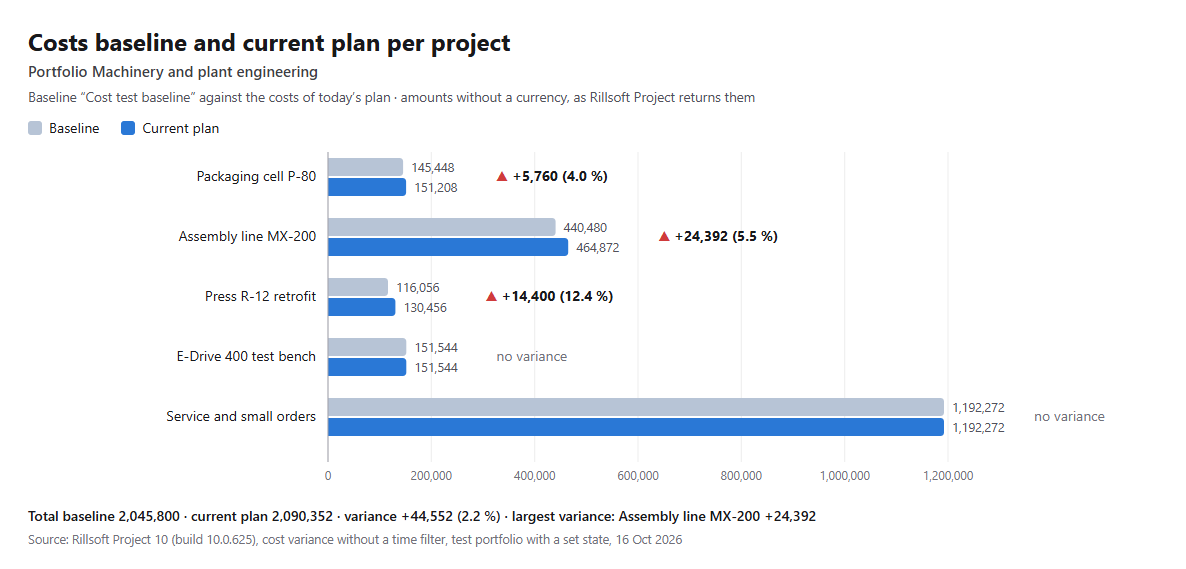This screenshot has width=1186, height=569.
Task: Click the x-axis tick label 400,000
Action: (x=535, y=476)
